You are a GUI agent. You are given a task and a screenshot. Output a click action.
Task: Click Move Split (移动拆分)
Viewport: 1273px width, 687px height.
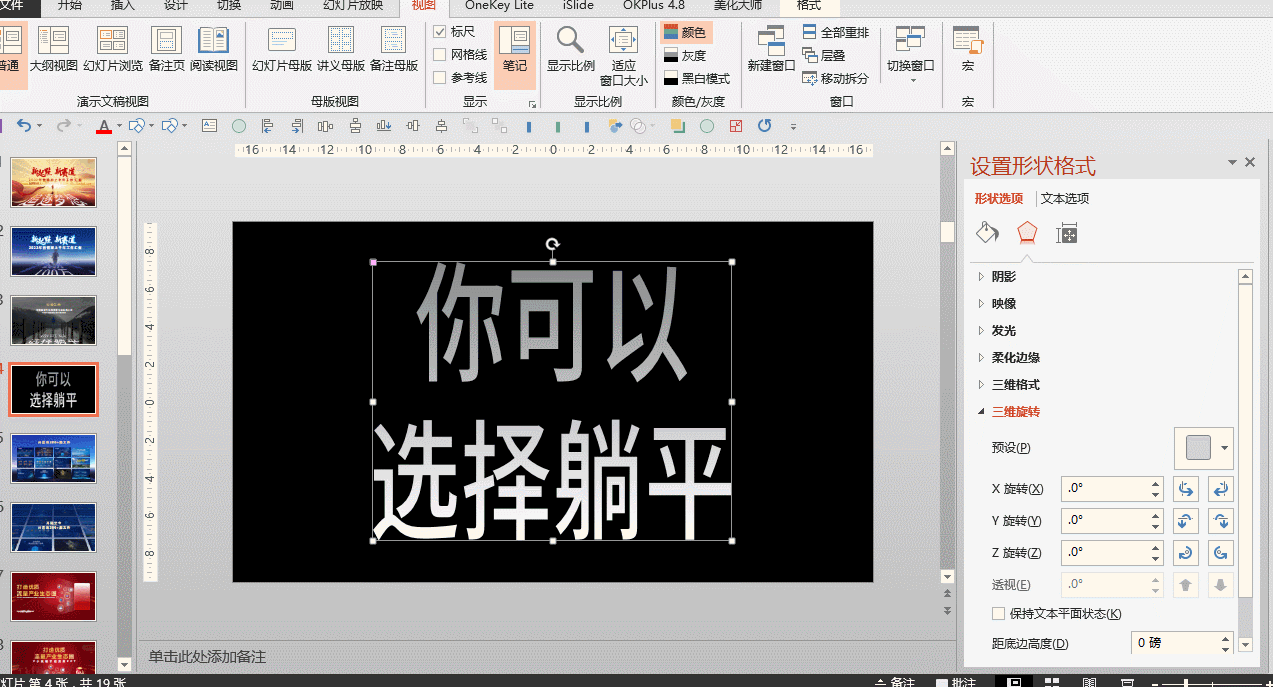836,78
